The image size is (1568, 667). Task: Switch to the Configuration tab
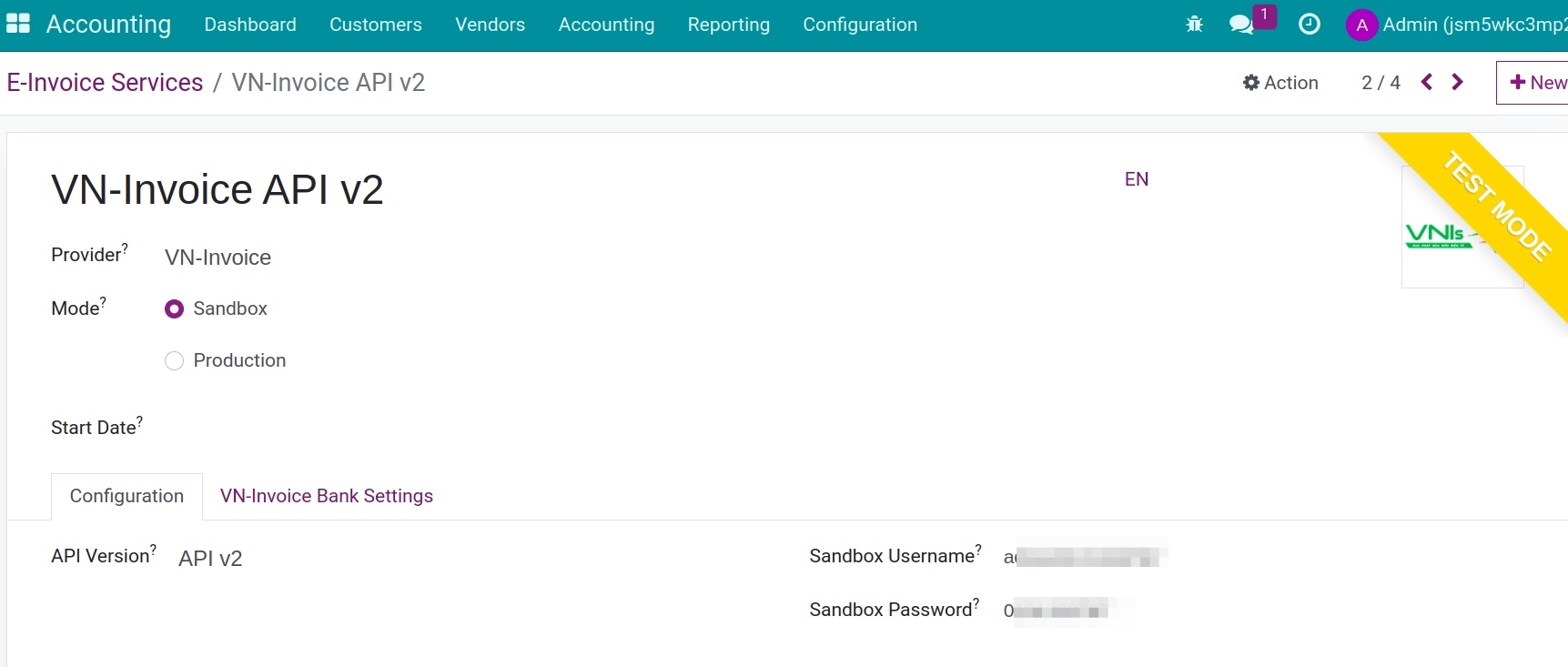pos(126,496)
